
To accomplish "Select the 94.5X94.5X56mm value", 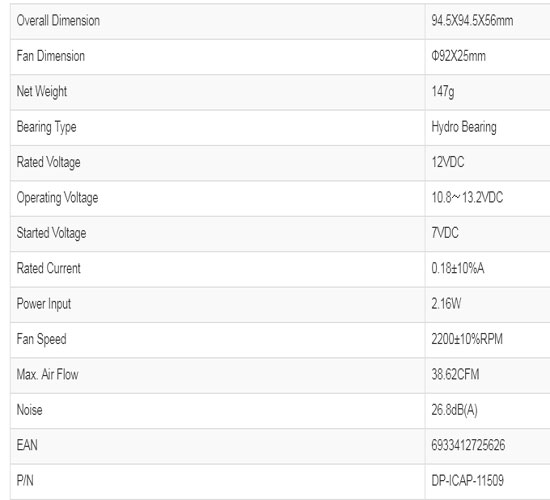I will click(x=472, y=21).
